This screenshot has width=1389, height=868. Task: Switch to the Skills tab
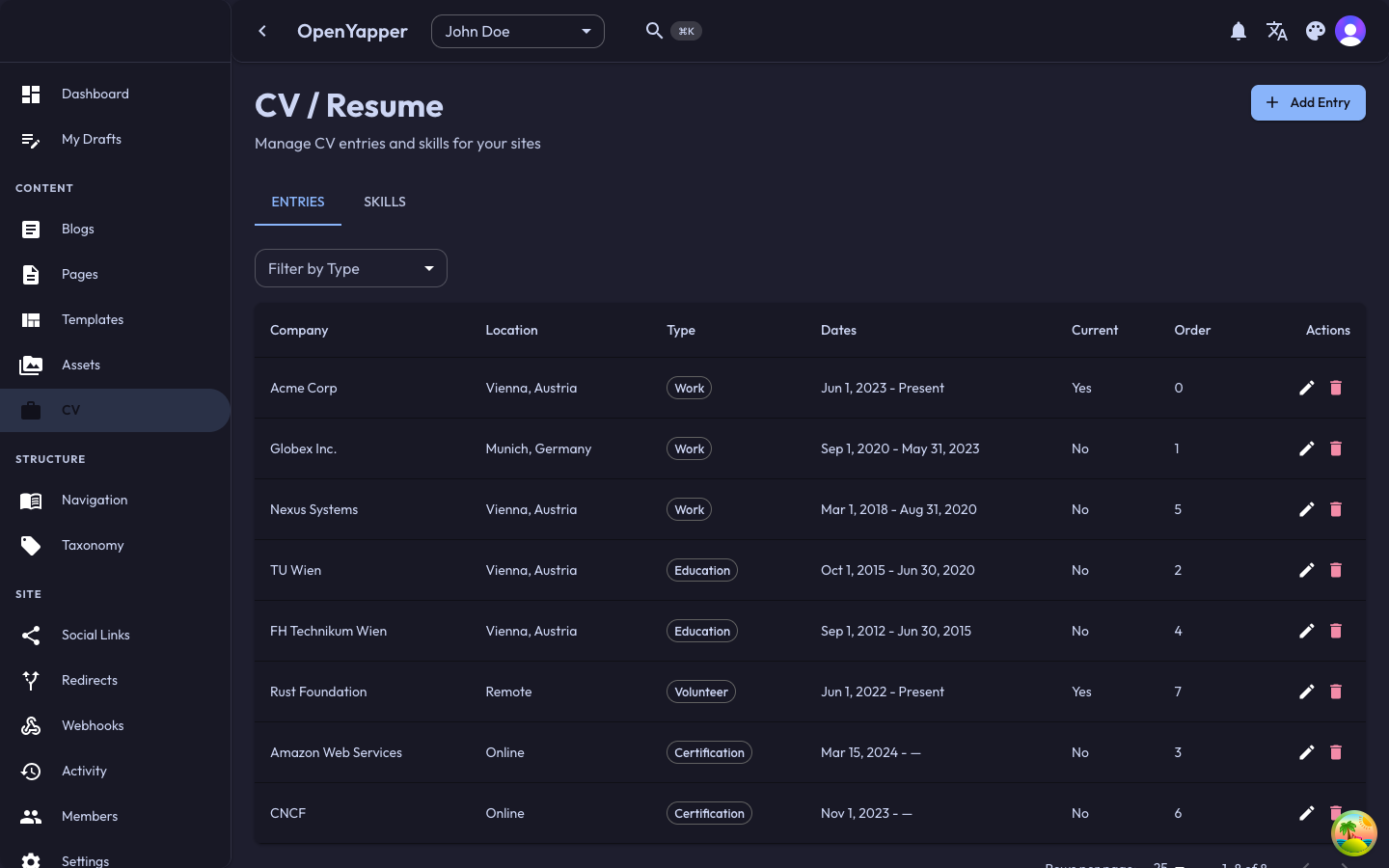coord(385,202)
